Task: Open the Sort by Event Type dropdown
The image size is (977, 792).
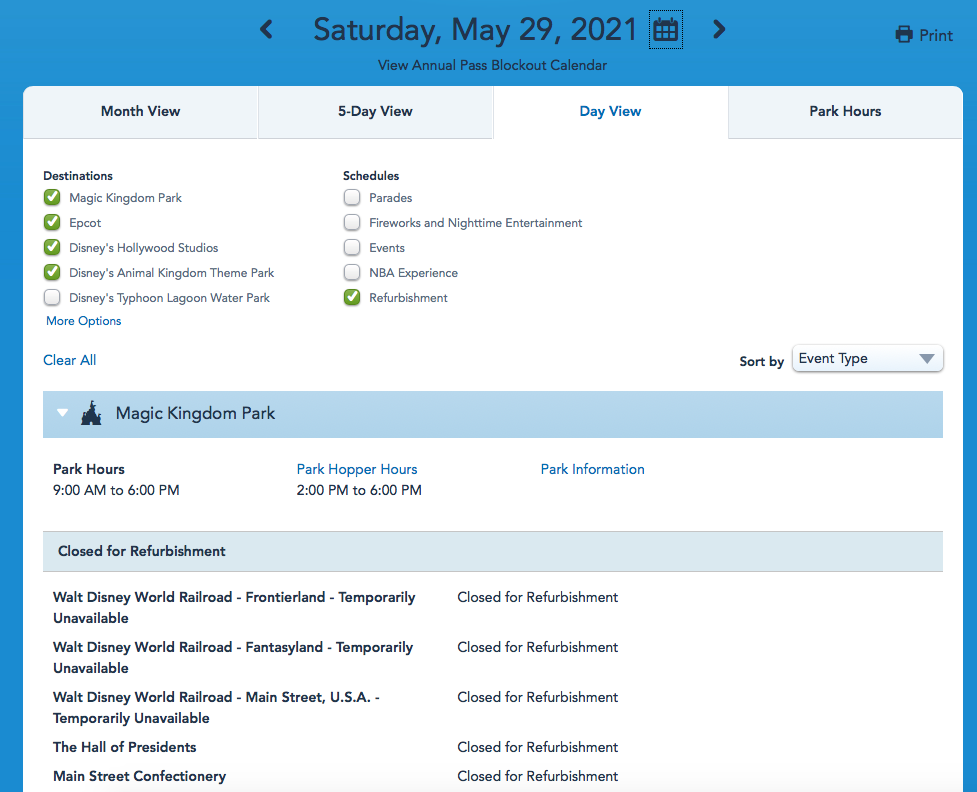Action: [867, 359]
